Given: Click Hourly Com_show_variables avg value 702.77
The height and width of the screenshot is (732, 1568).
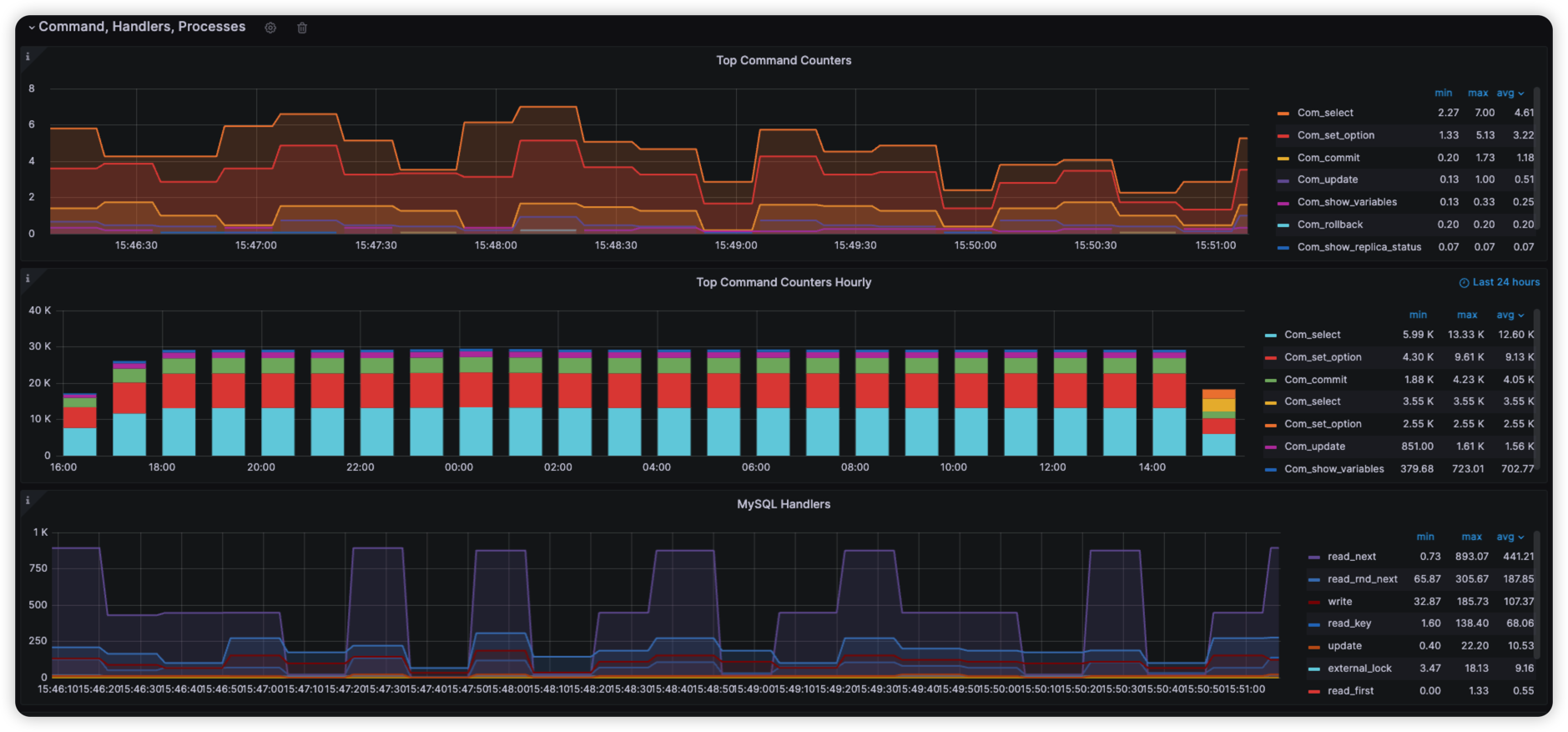Looking at the screenshot, I should pos(1517,469).
